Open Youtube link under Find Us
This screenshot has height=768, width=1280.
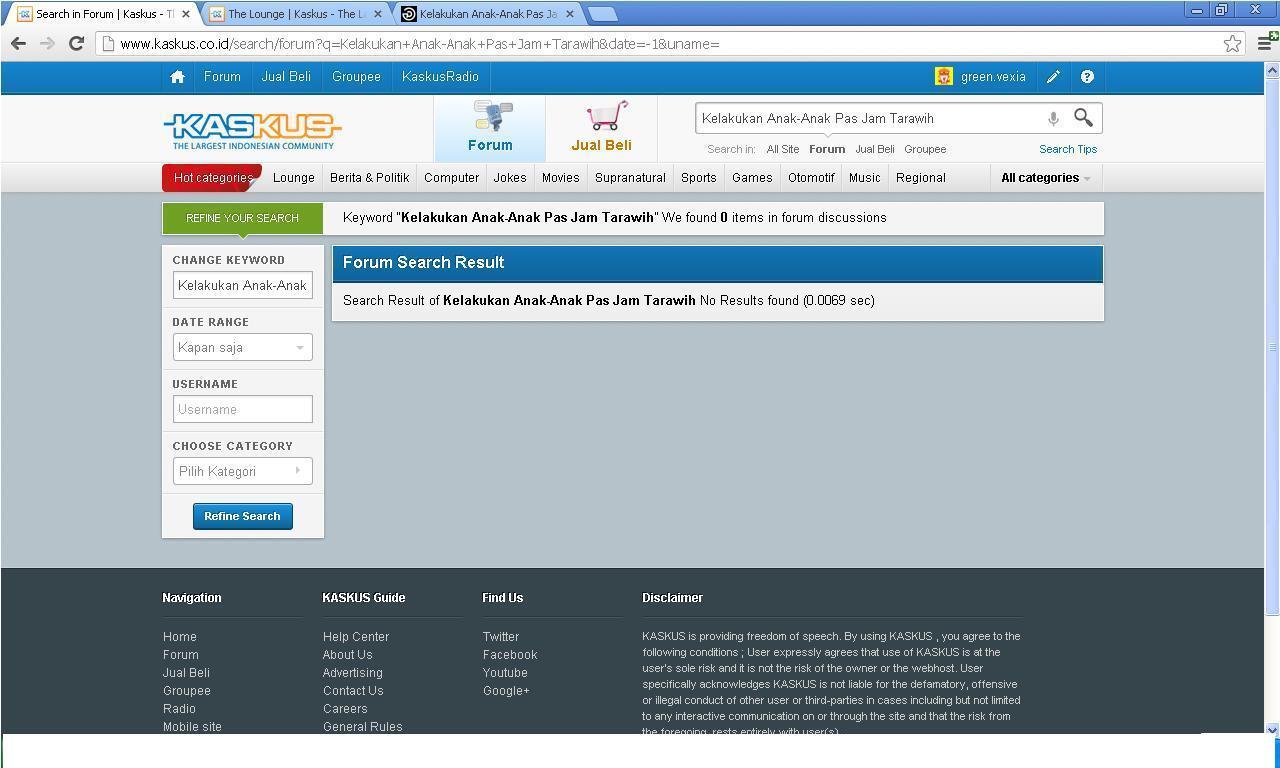(505, 673)
